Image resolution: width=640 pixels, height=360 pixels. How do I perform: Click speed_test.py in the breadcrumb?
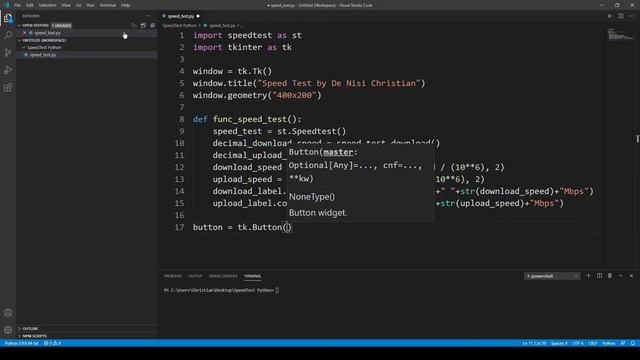(222, 25)
